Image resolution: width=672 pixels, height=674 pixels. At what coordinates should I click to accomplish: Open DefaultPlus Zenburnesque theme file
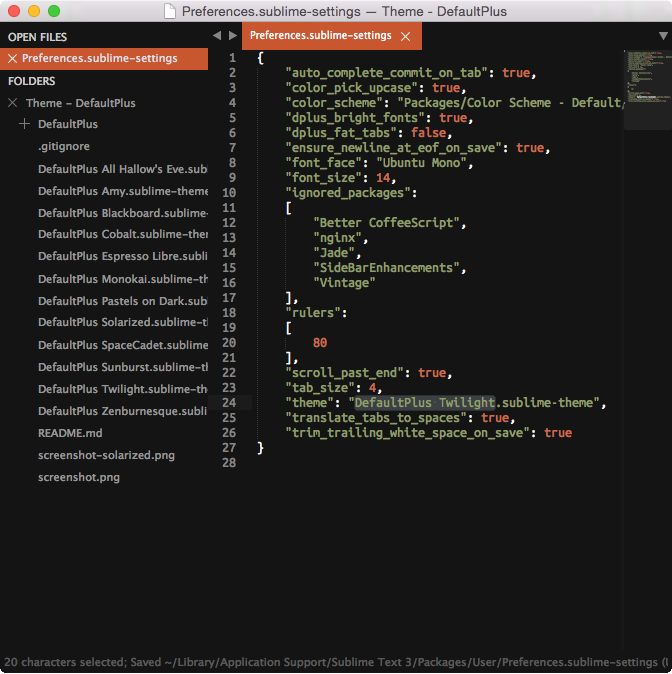(123, 411)
